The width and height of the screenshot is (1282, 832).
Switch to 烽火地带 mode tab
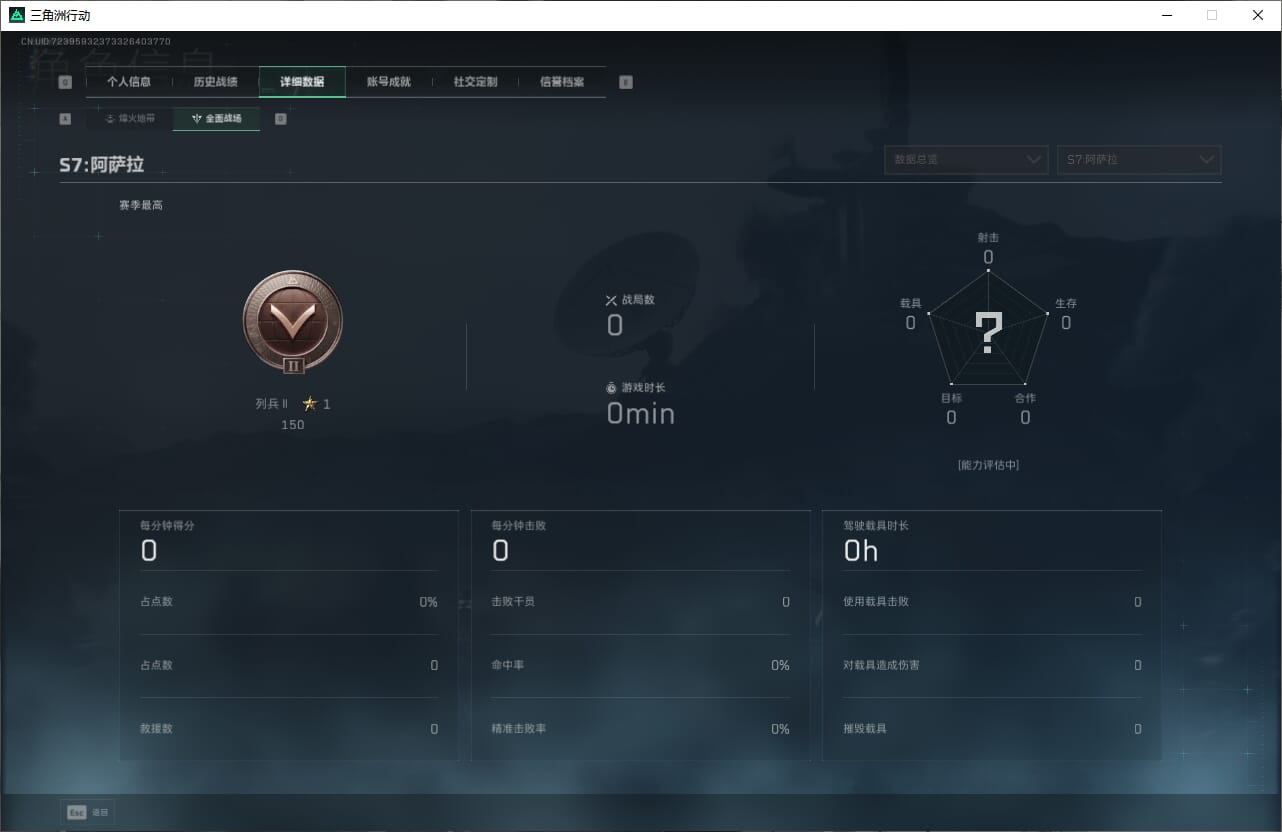[130, 119]
